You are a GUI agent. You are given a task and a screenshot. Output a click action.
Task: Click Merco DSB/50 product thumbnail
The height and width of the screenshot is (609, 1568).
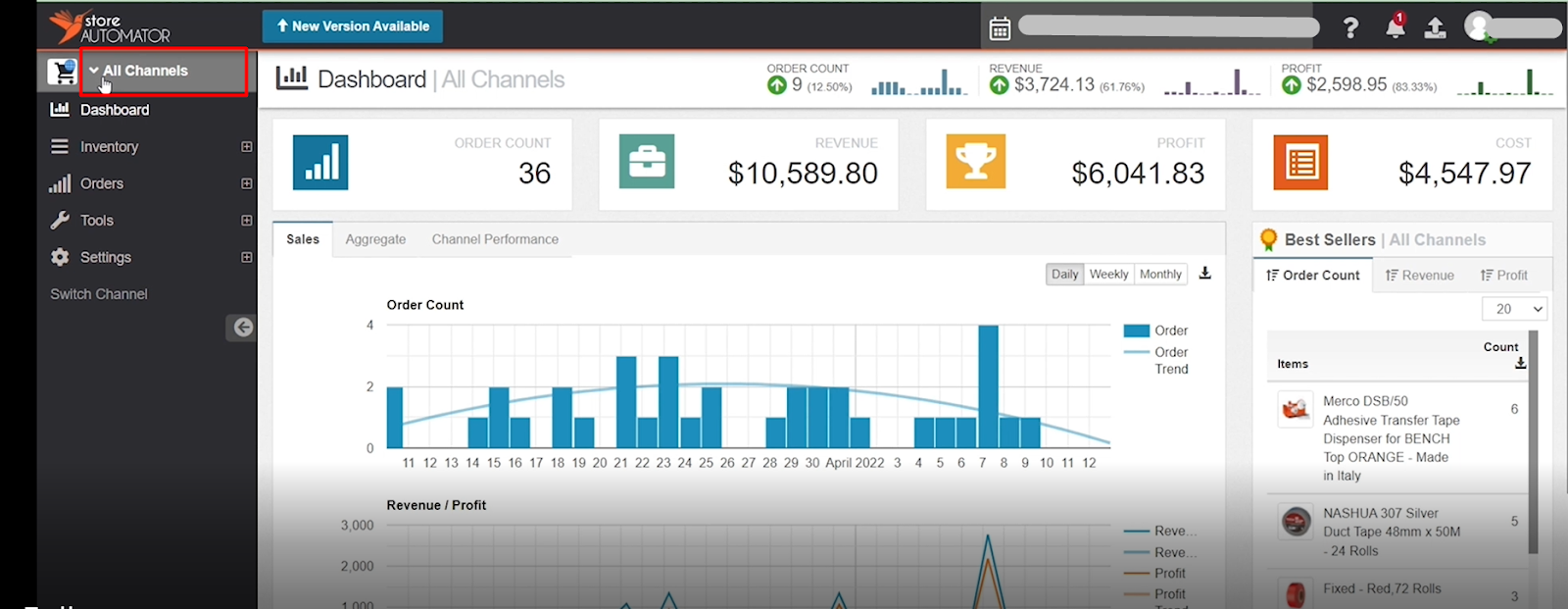click(x=1296, y=409)
